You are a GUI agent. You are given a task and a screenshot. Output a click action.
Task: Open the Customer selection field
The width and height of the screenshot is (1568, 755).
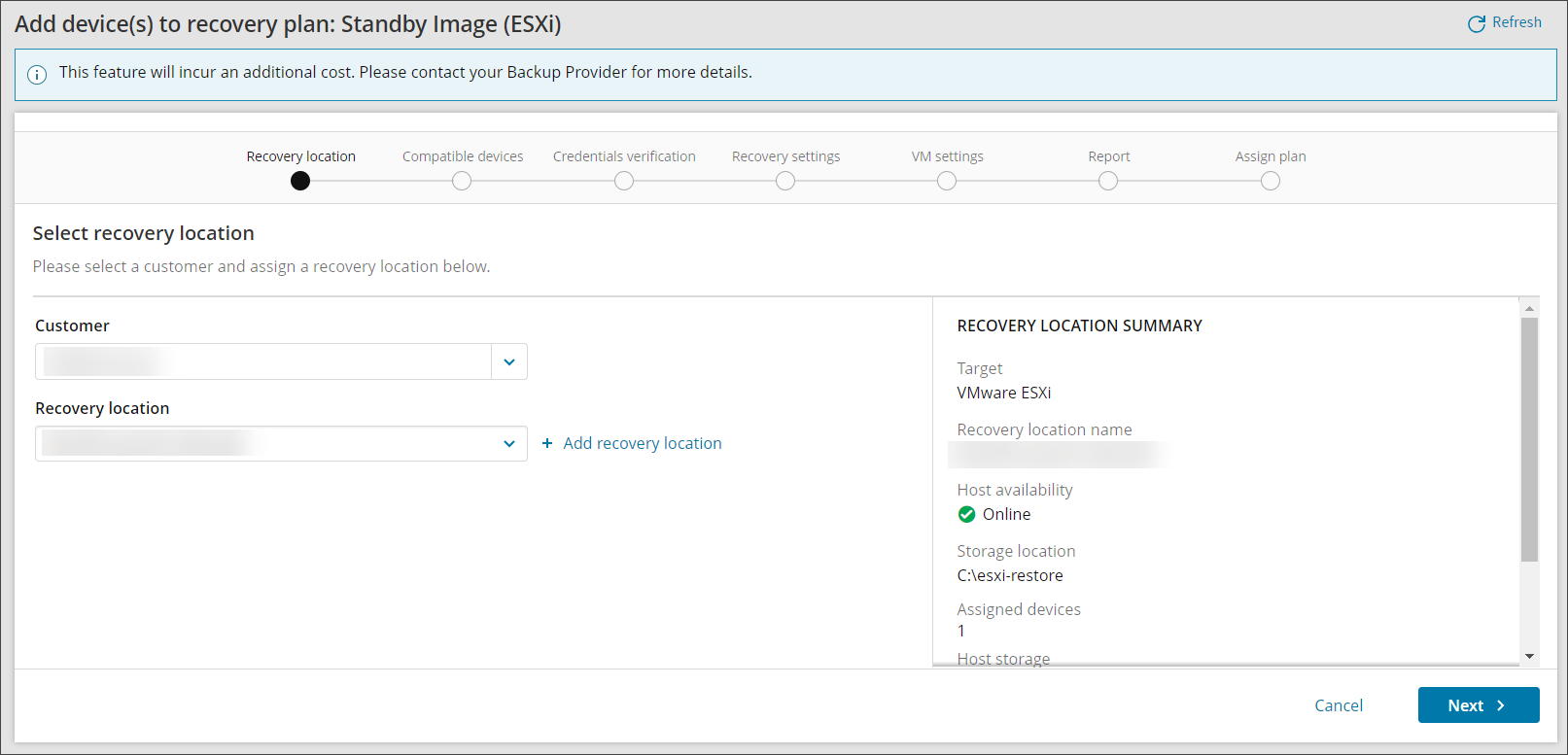(263, 361)
